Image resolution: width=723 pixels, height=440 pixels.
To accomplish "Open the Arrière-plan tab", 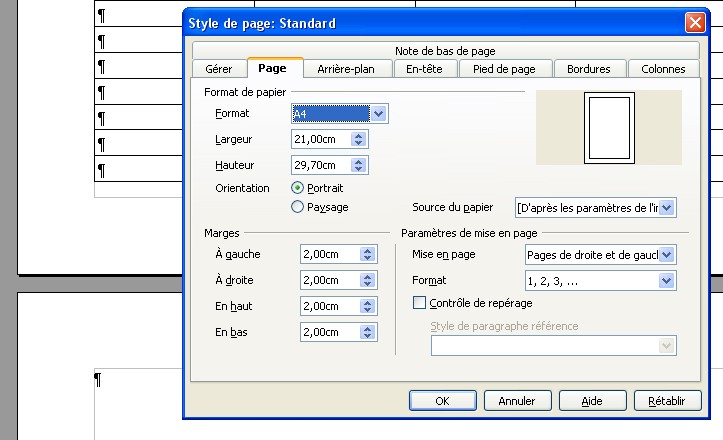I will pos(347,69).
